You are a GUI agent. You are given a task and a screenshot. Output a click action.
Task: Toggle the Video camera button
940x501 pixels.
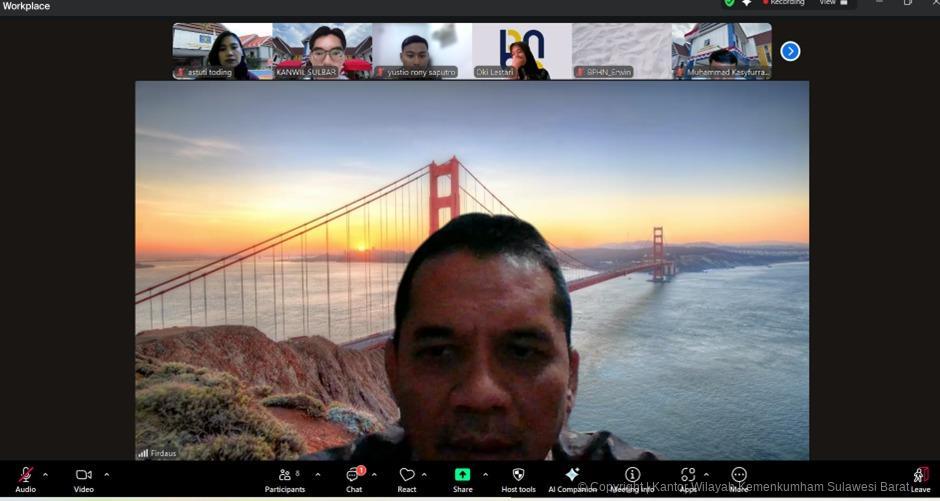tap(83, 475)
